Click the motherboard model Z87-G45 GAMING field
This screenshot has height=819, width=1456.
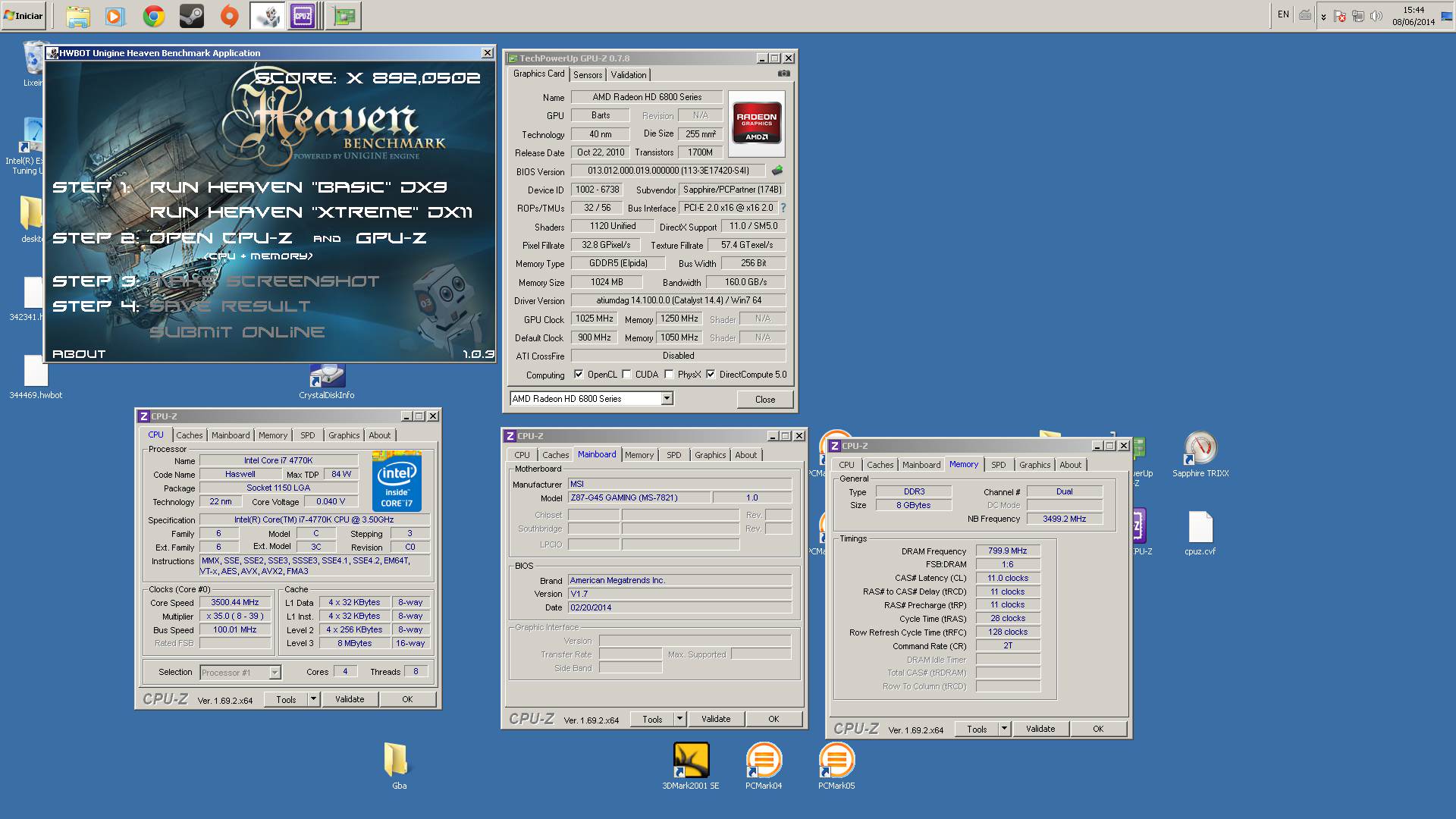point(639,497)
